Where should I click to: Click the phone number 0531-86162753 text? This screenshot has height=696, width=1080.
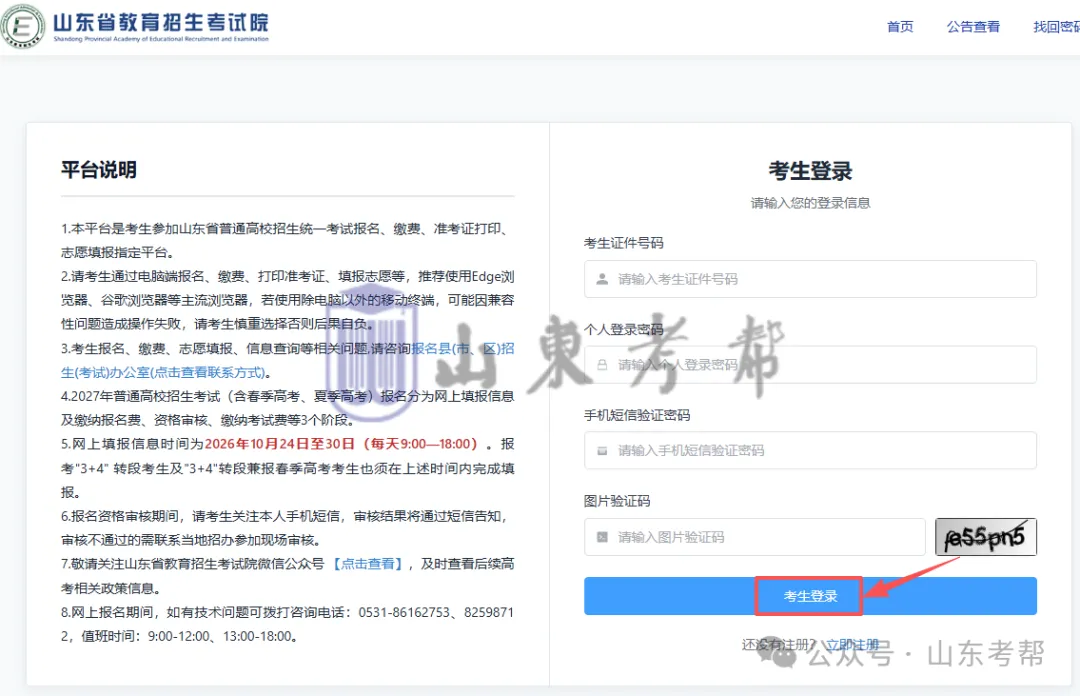[404, 612]
